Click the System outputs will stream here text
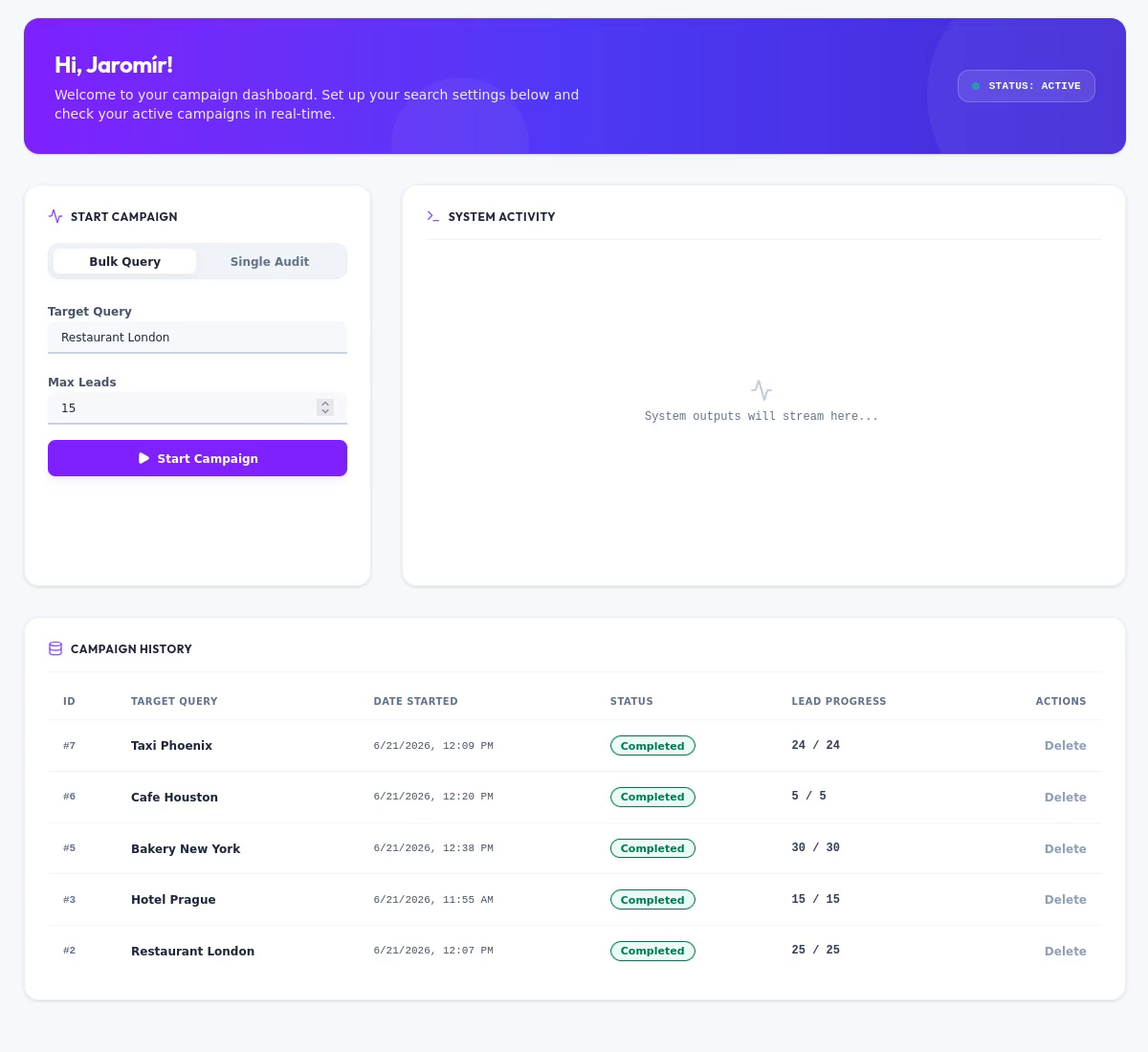Screen dimensions: 1148x1052 coord(762,417)
